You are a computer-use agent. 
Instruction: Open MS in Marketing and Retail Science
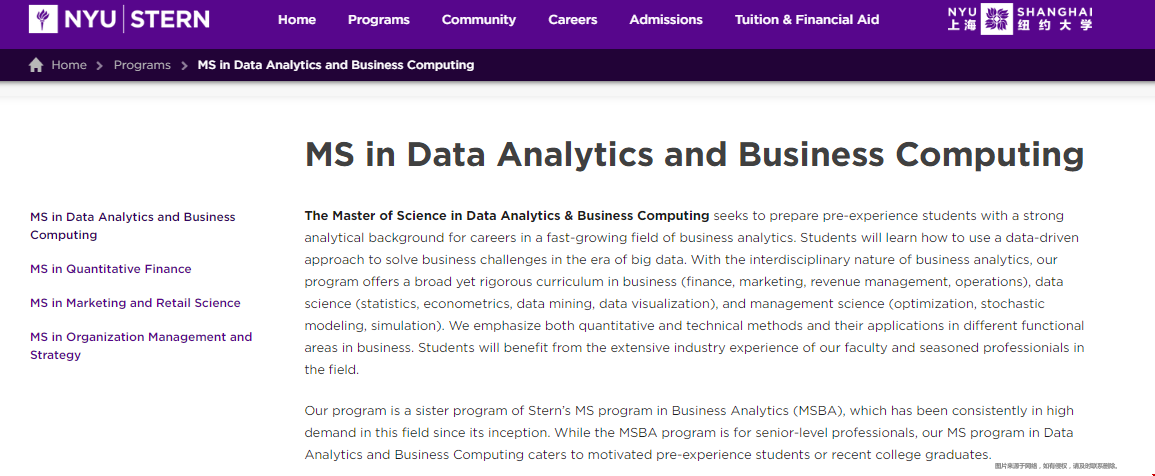pyautogui.click(x=135, y=303)
